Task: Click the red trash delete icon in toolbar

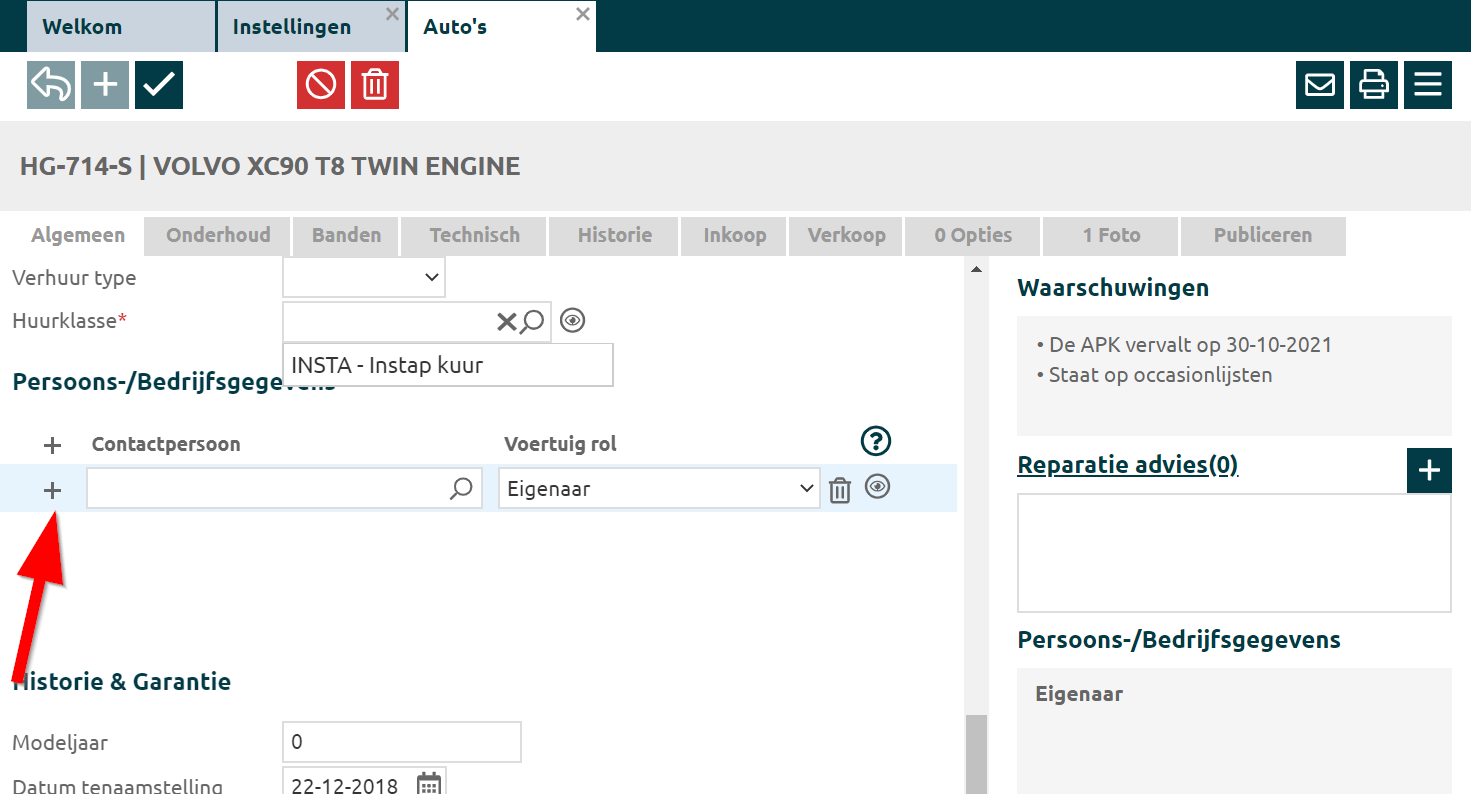Action: tap(375, 85)
